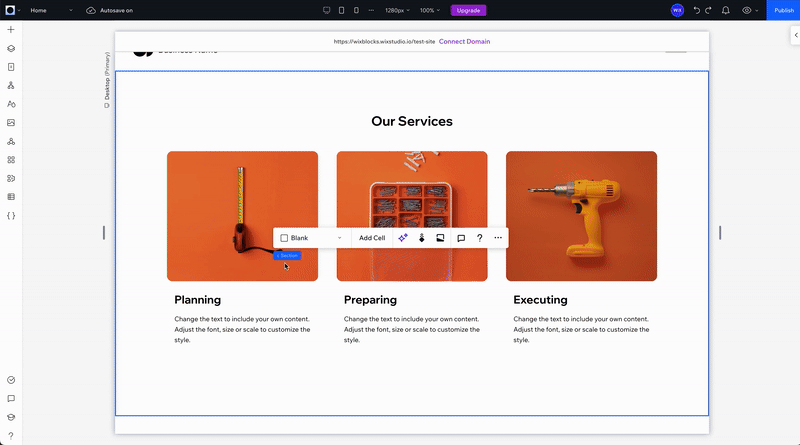Open the Home page menu
This screenshot has width=800, height=445.
click(x=51, y=10)
